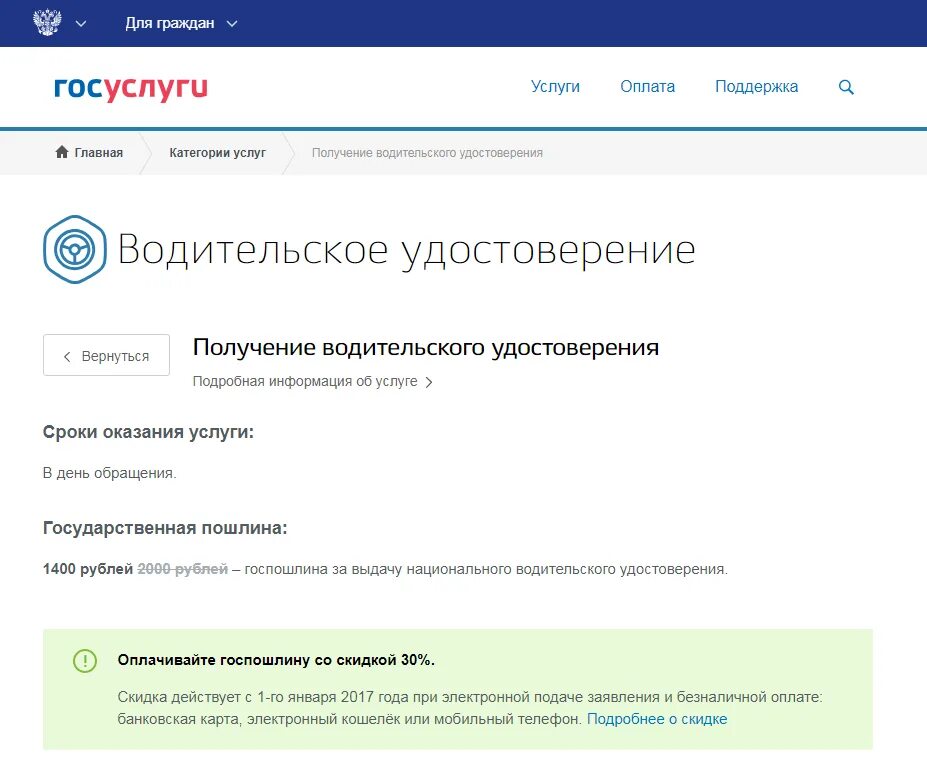The height and width of the screenshot is (762, 927).
Task: Open the Для граждан dropdown menu
Action: [x=181, y=23]
